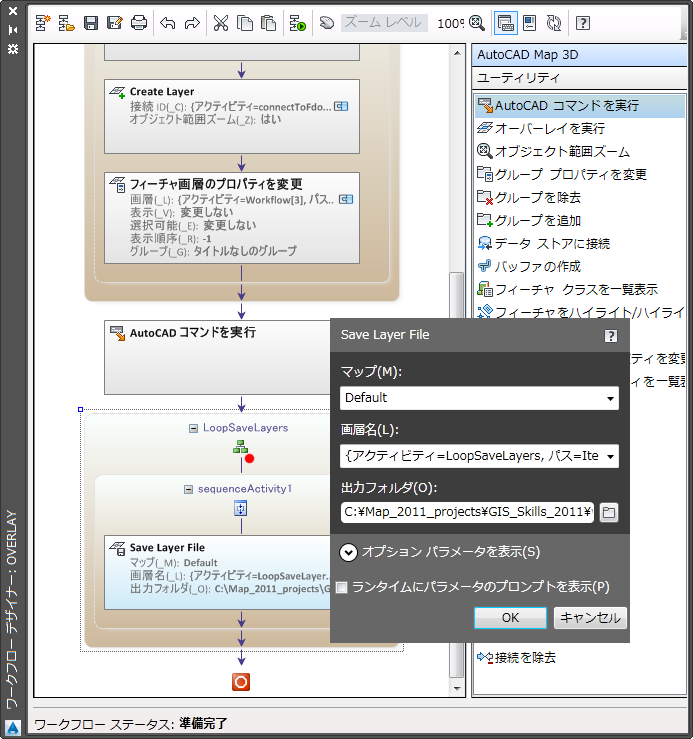This screenshot has width=693, height=739.
Task: Click the canvas scrollbar up arrow
Action: click(x=457, y=53)
